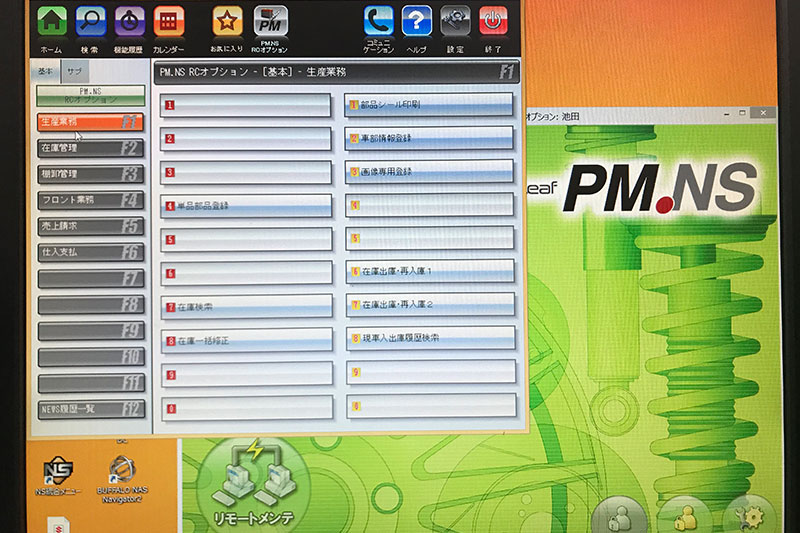Switch to the サブ tab
This screenshot has width=800, height=533.
click(74, 71)
